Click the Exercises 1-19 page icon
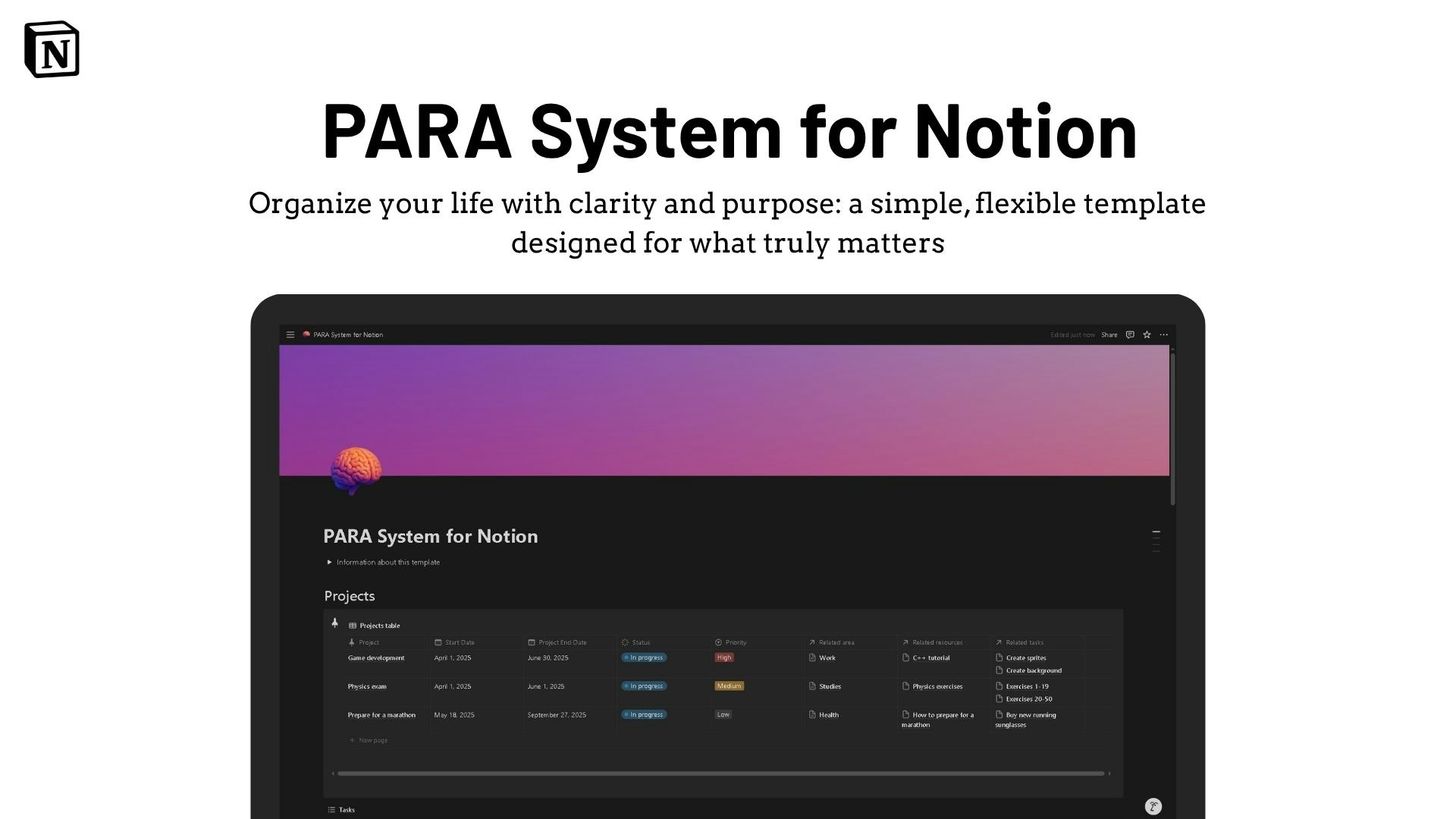 click(999, 686)
